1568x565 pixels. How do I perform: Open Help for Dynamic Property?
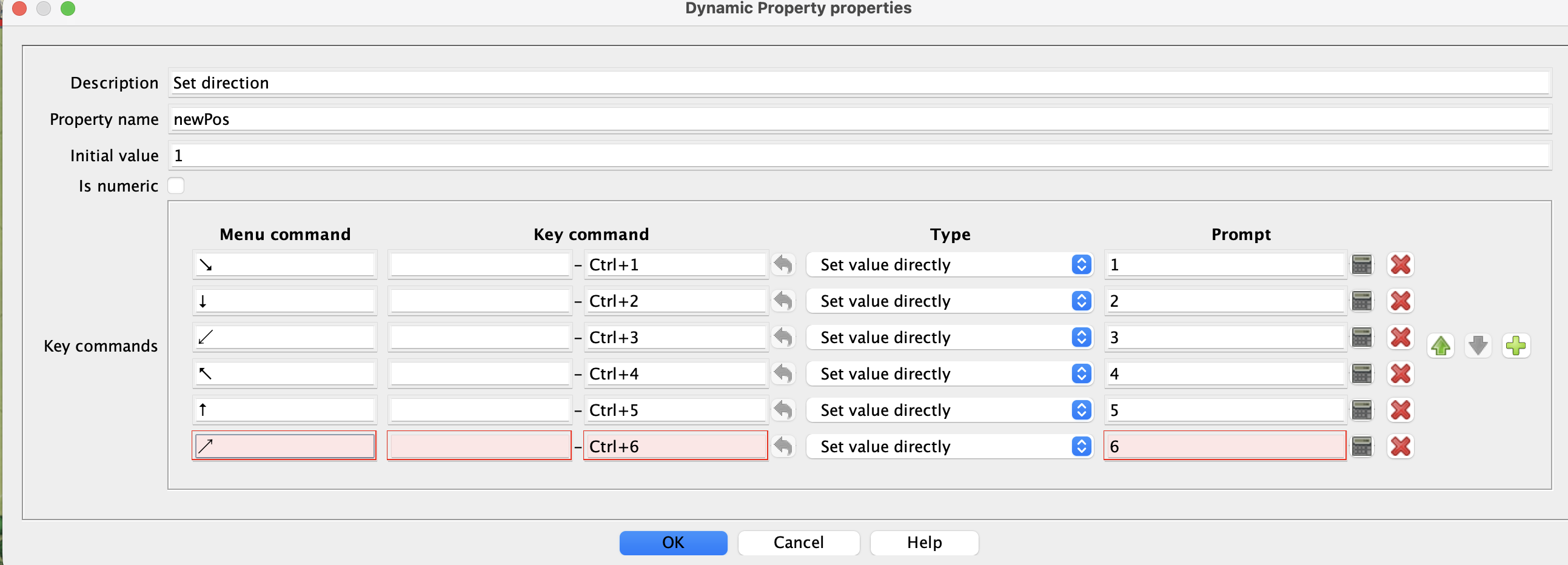(923, 543)
